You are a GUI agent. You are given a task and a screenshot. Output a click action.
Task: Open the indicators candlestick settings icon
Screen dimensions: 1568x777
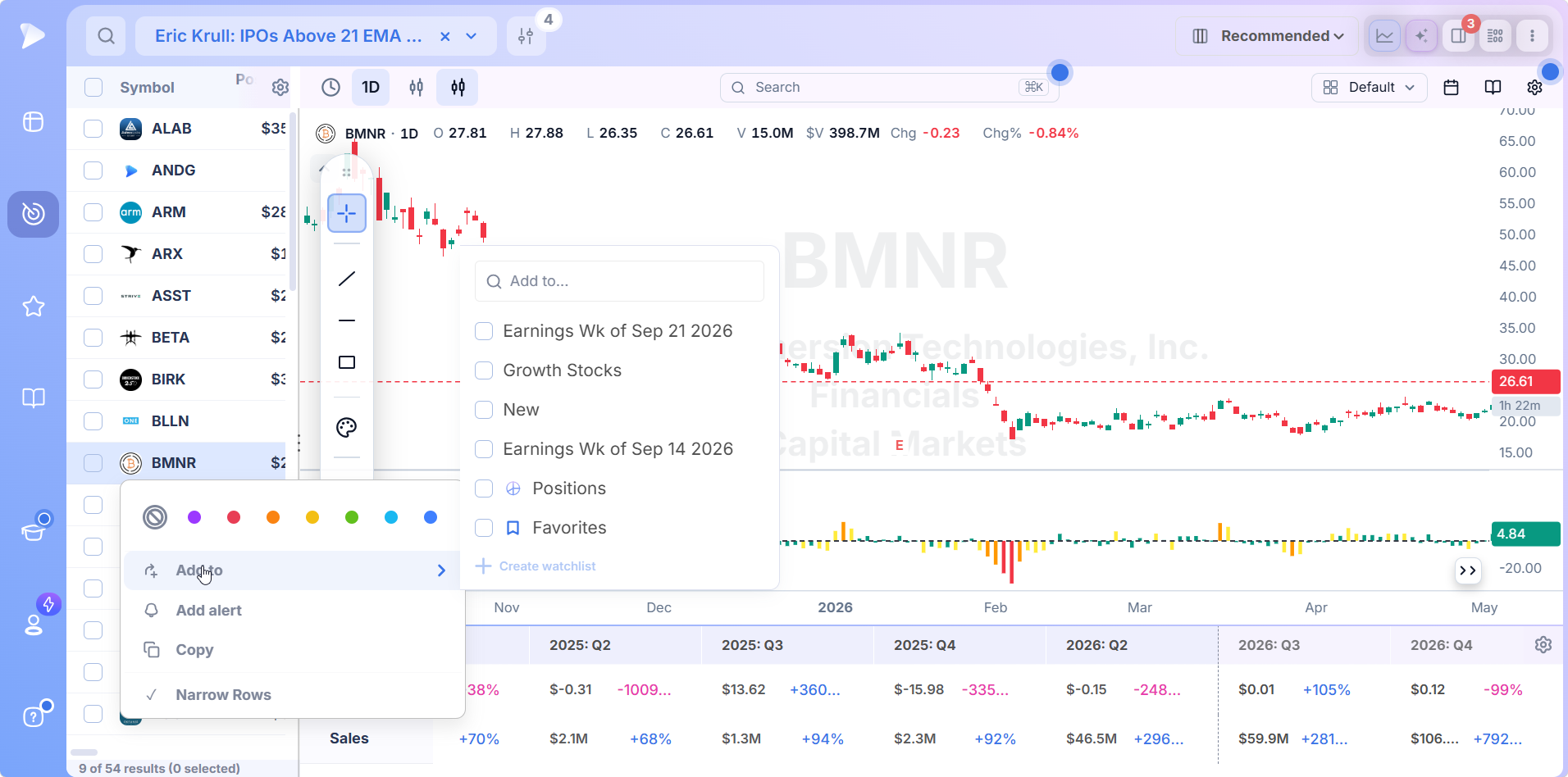(458, 88)
